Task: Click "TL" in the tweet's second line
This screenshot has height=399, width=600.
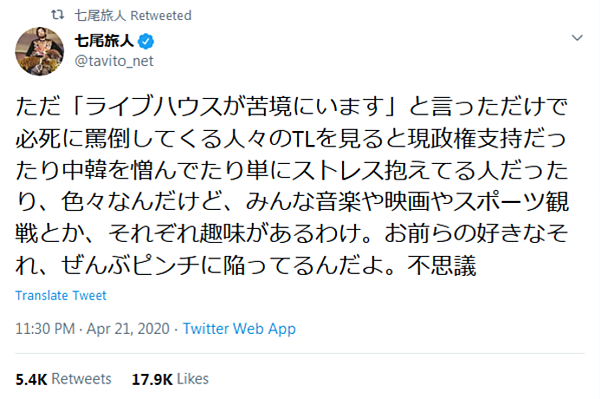Action: (x=303, y=139)
